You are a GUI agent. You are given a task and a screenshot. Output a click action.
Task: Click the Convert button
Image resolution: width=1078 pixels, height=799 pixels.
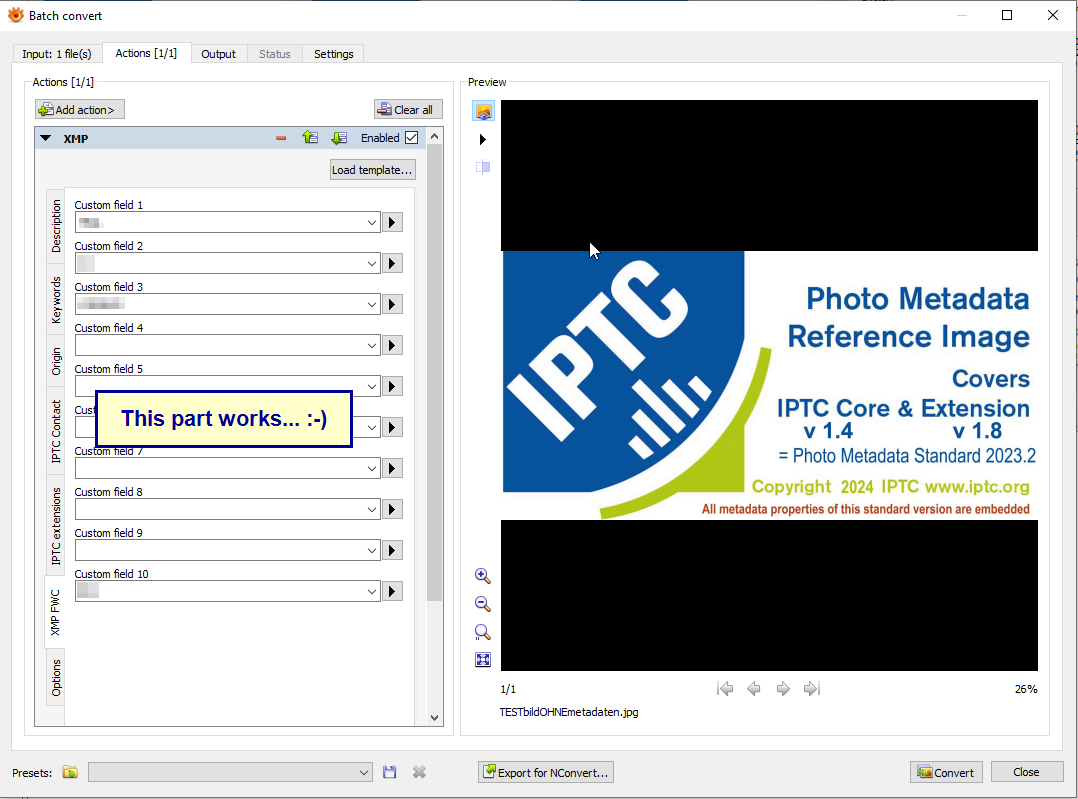(946, 772)
